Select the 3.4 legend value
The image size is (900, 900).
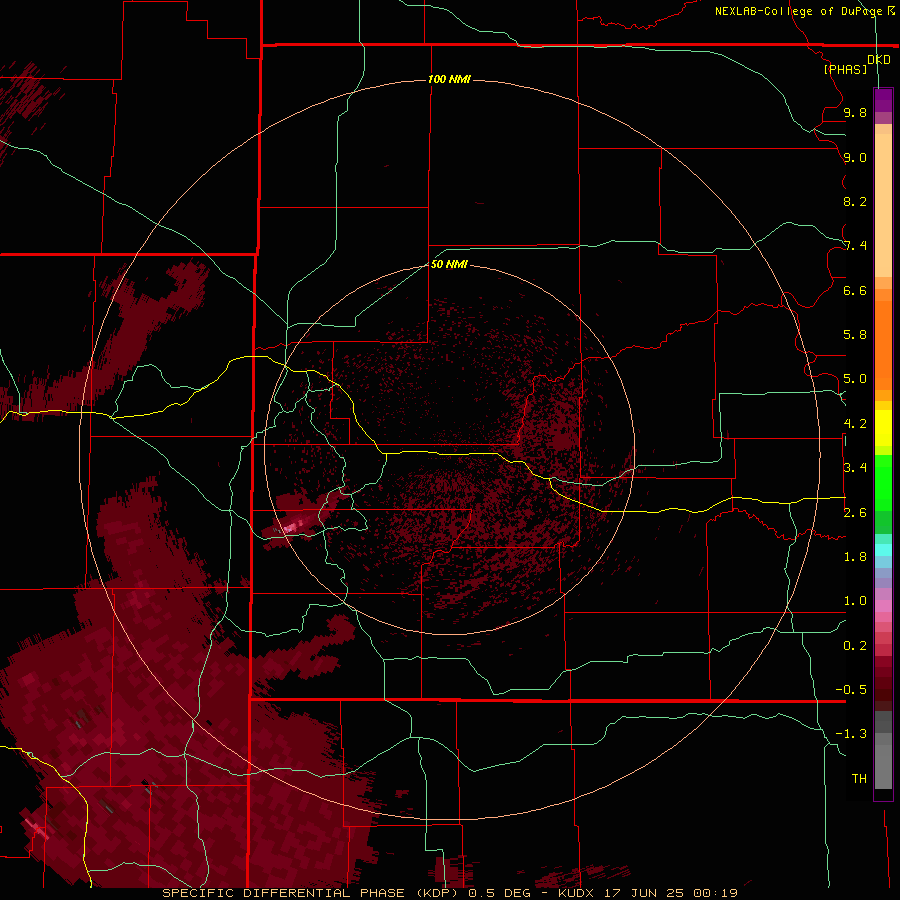pos(855,468)
